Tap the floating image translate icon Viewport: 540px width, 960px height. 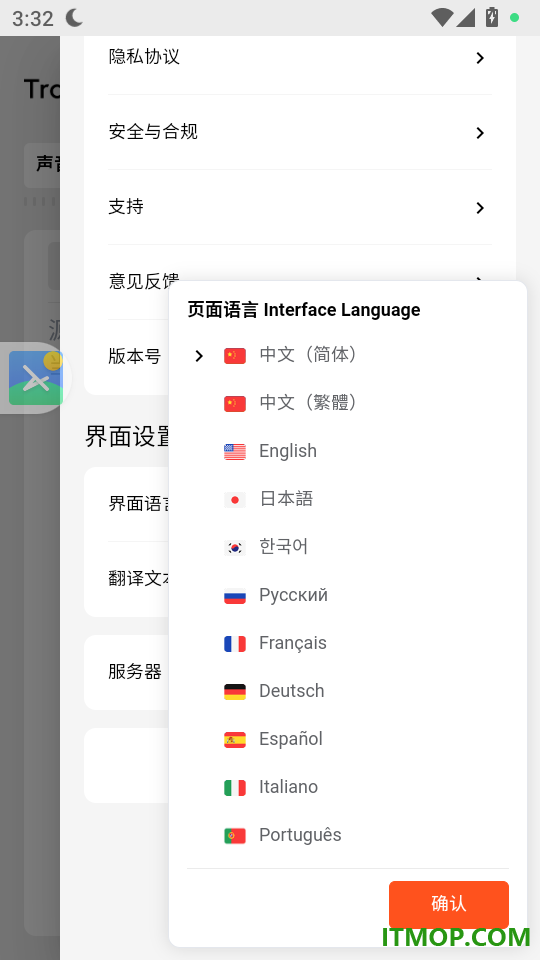[36, 378]
